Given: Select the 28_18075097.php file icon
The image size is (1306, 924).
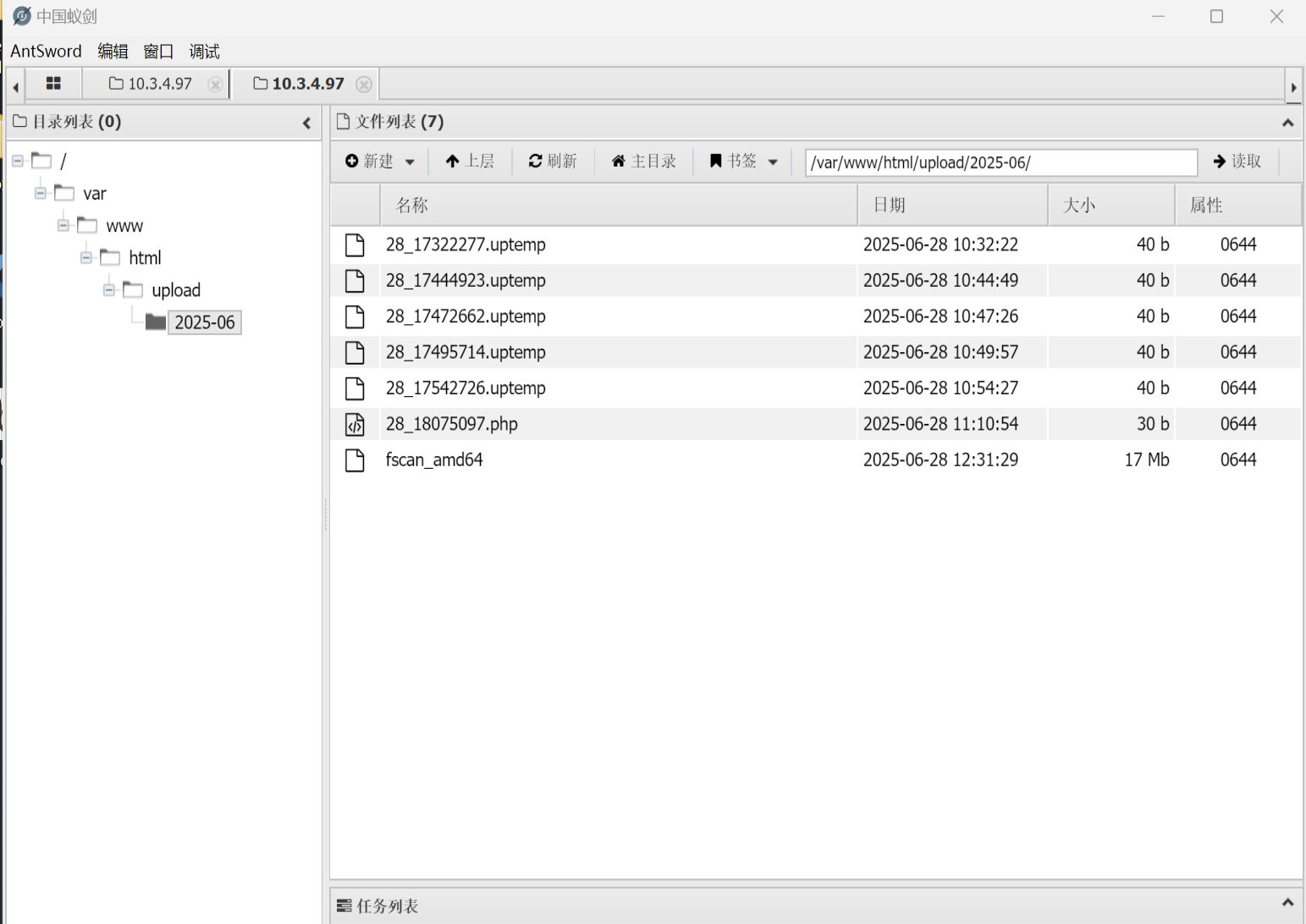Looking at the screenshot, I should (355, 424).
